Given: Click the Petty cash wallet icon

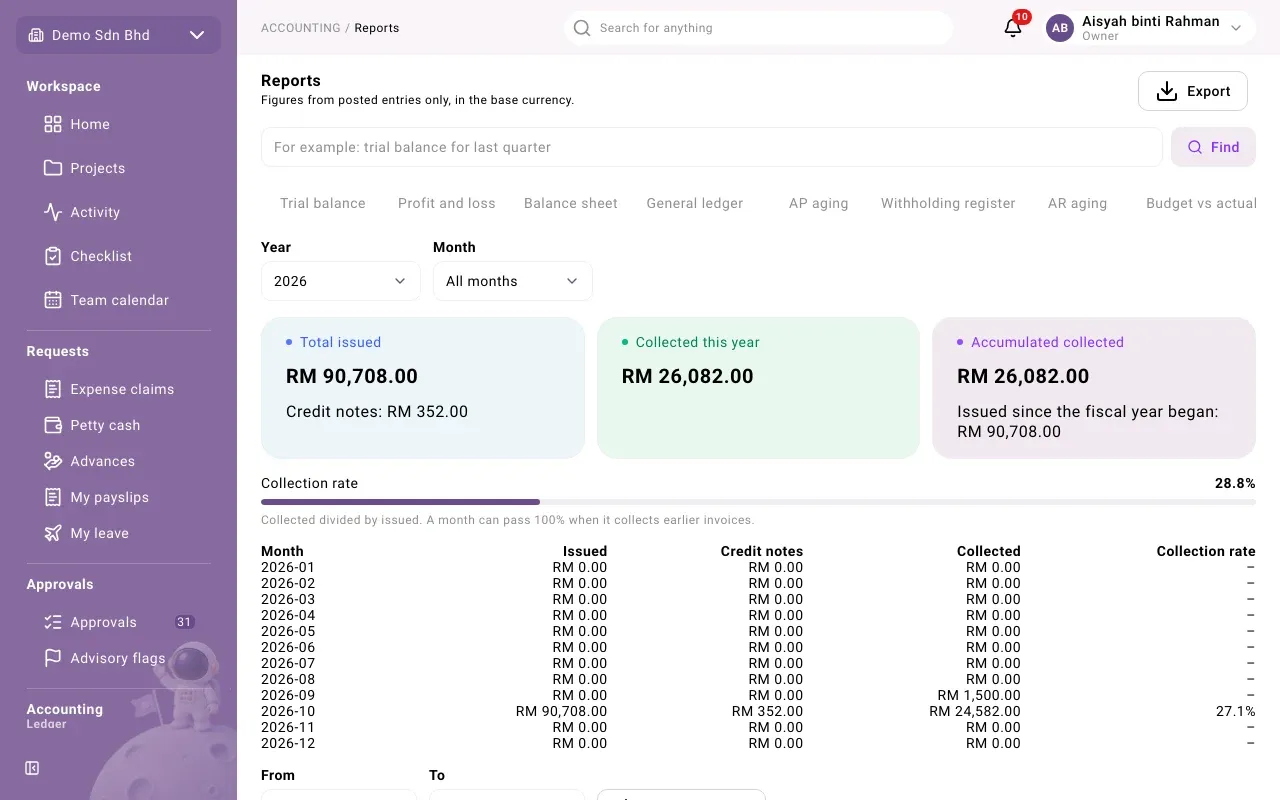Looking at the screenshot, I should 53,425.
